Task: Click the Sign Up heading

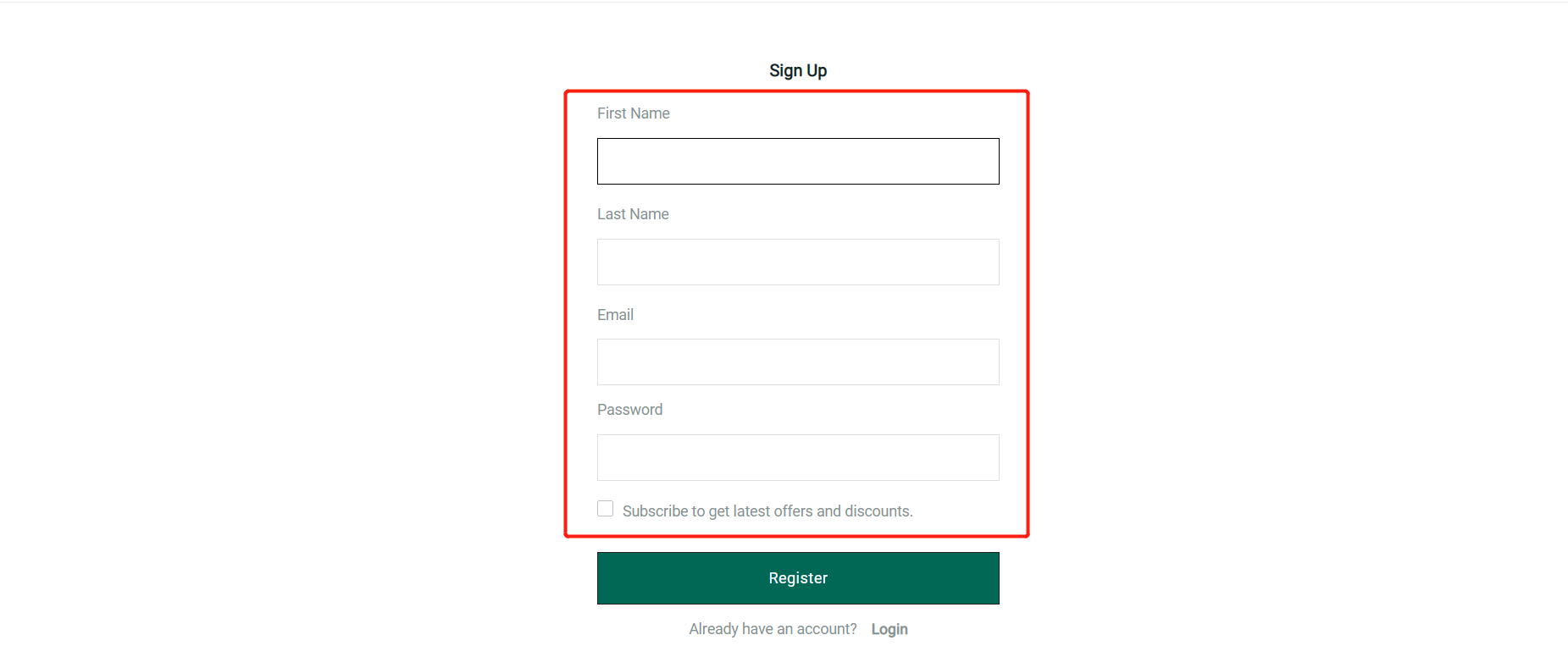Action: coord(798,70)
